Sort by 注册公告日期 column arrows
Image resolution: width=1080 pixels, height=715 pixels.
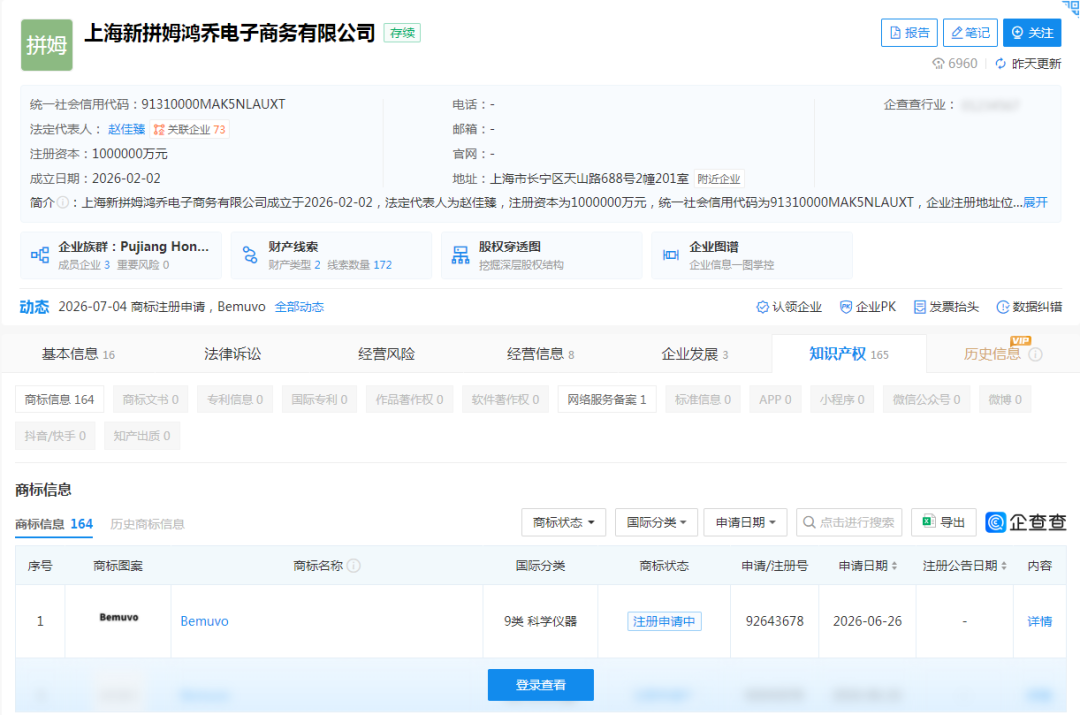pos(1004,566)
